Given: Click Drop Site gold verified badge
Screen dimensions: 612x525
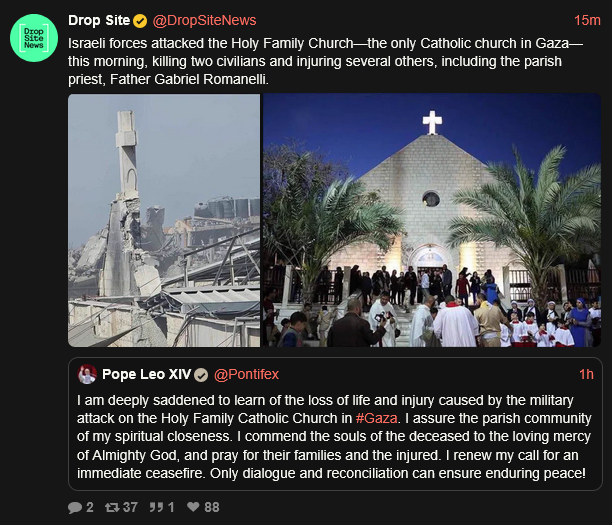Looking at the screenshot, I should (x=140, y=21).
